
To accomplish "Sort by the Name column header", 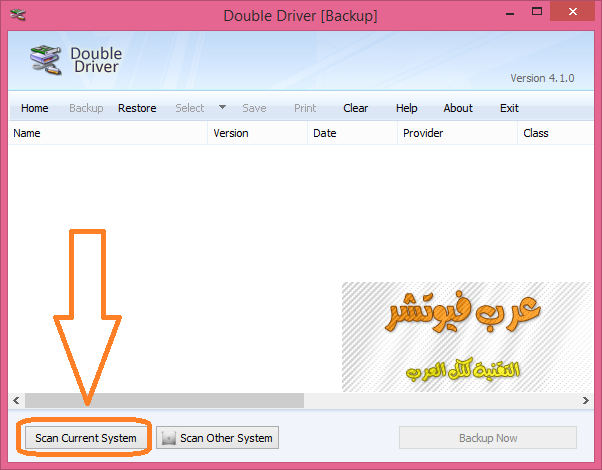I will [x=108, y=133].
